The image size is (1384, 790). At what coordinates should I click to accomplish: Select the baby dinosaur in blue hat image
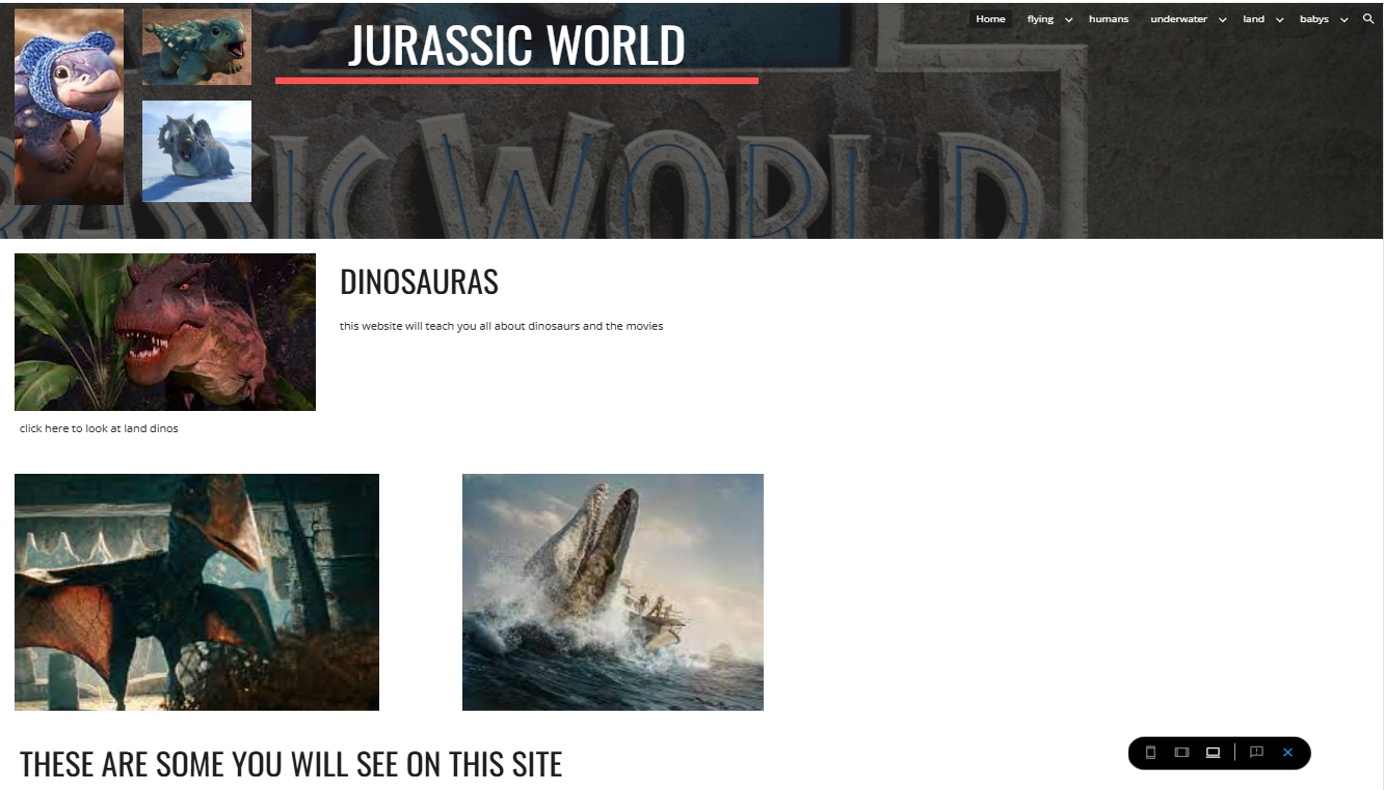[69, 106]
